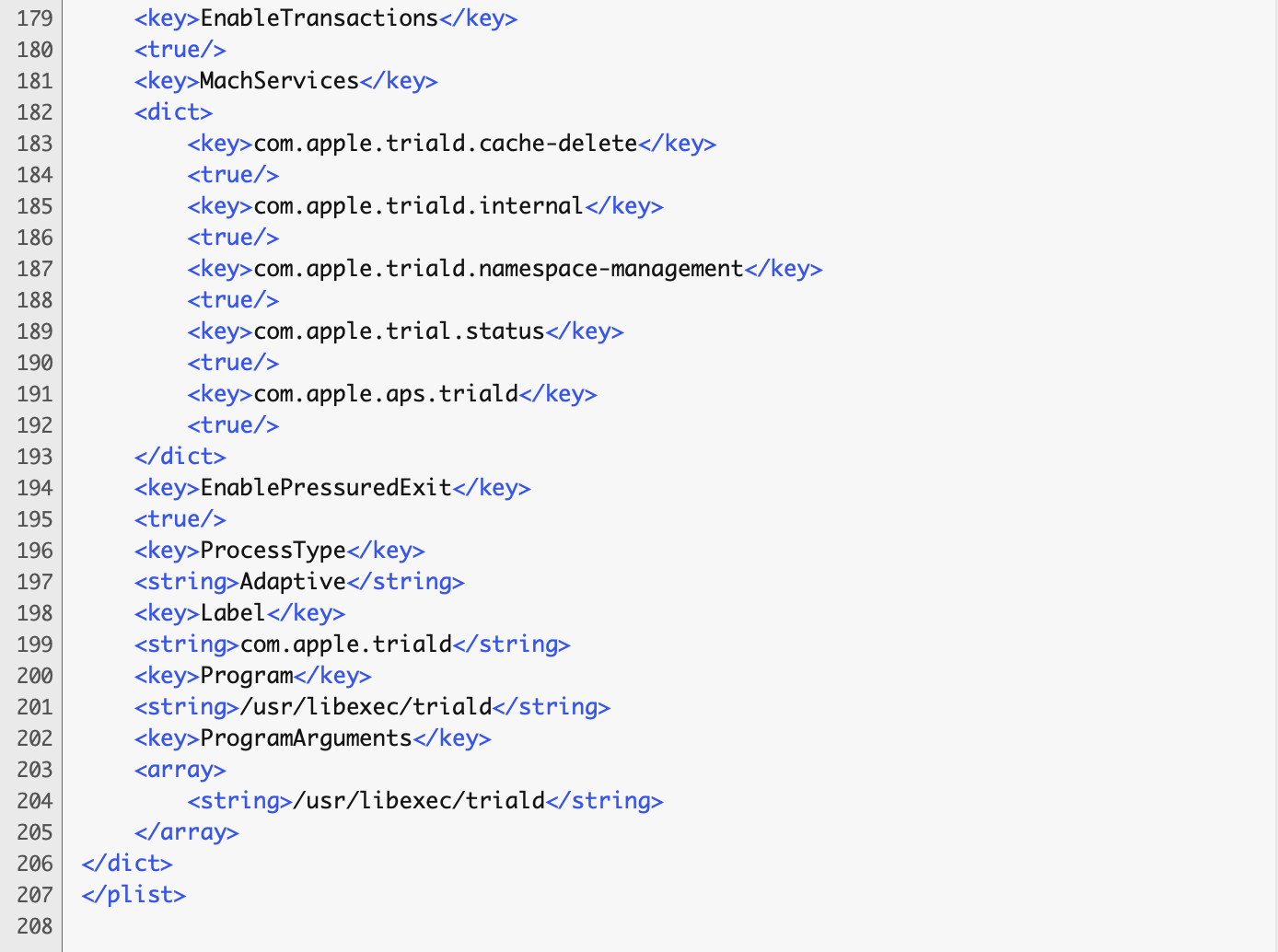The width and height of the screenshot is (1278, 952).
Task: Click the closing </plist> tag
Action: pyautogui.click(x=134, y=895)
